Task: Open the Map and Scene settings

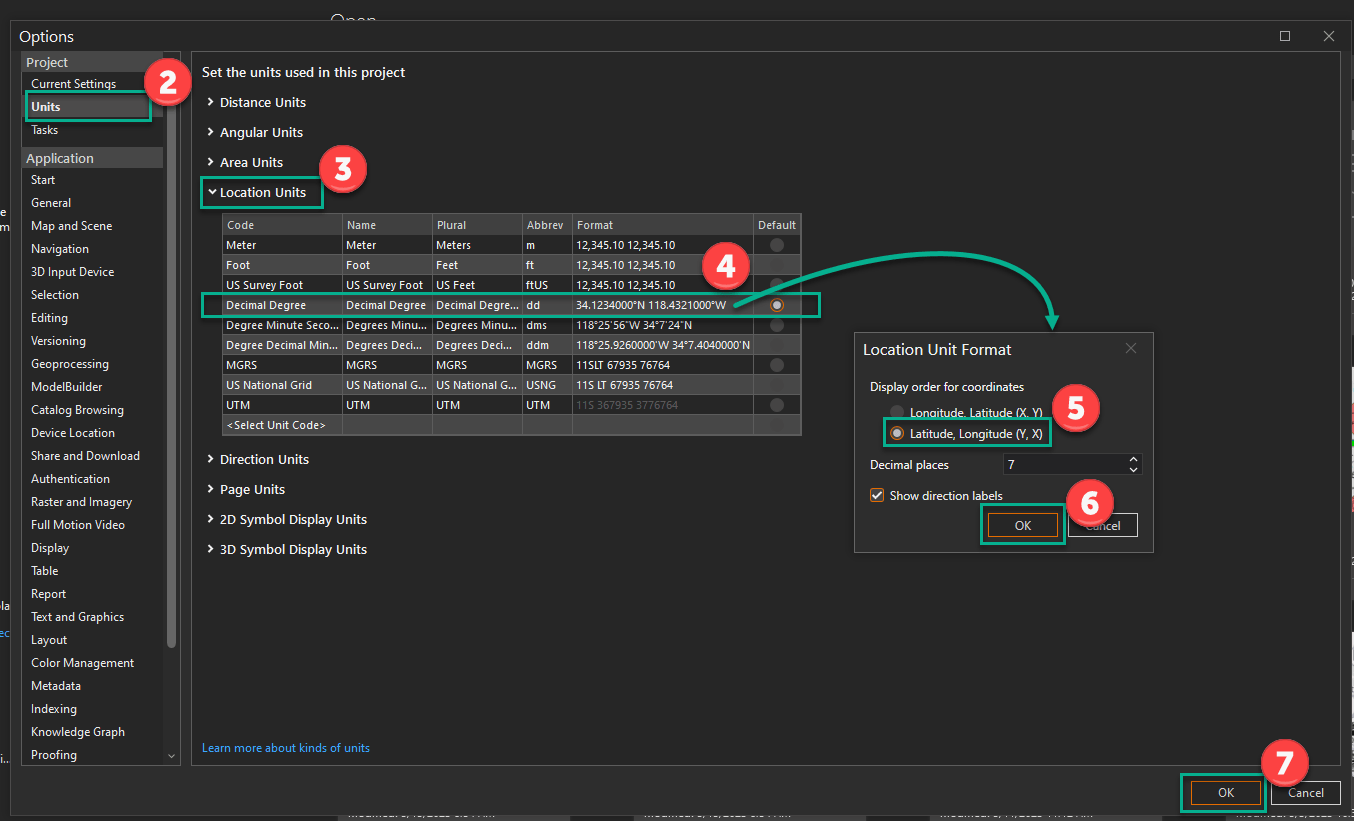Action: coord(71,225)
